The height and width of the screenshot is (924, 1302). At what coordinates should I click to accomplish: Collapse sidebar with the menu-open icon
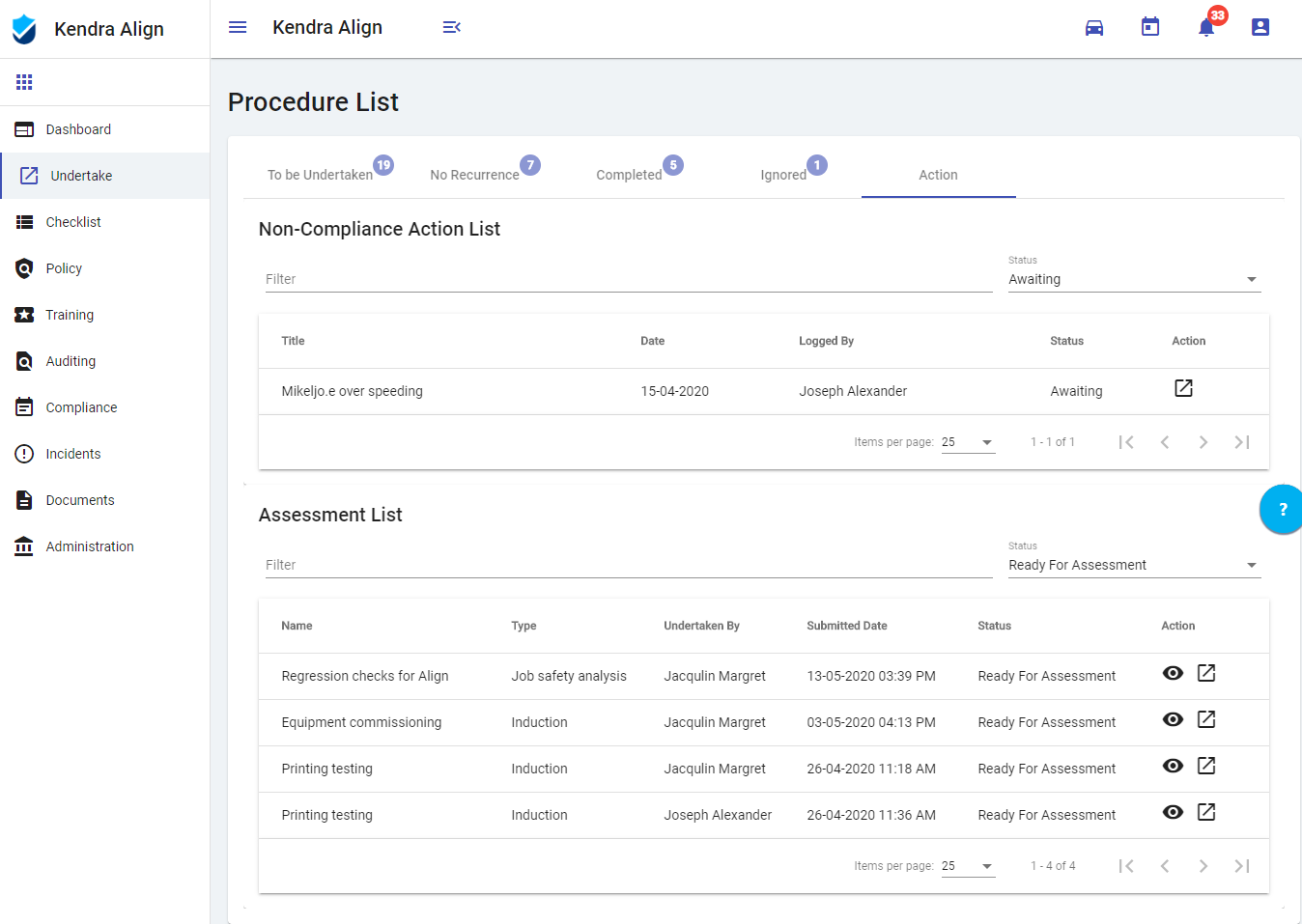(451, 27)
